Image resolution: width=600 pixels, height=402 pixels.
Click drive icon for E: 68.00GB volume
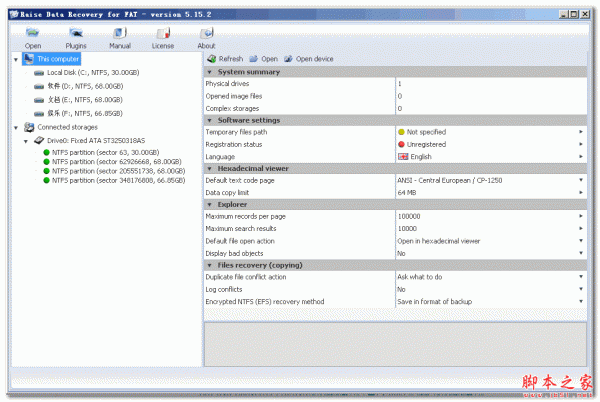pos(39,100)
